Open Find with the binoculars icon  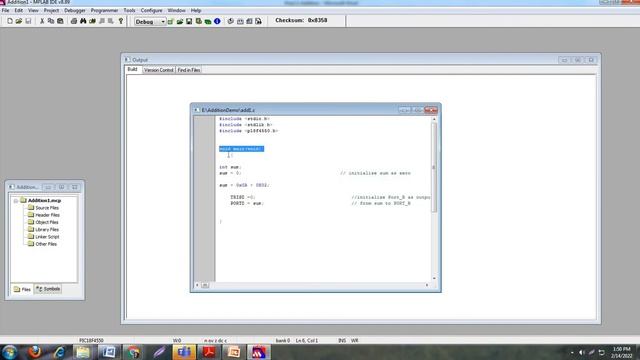pos(83,21)
